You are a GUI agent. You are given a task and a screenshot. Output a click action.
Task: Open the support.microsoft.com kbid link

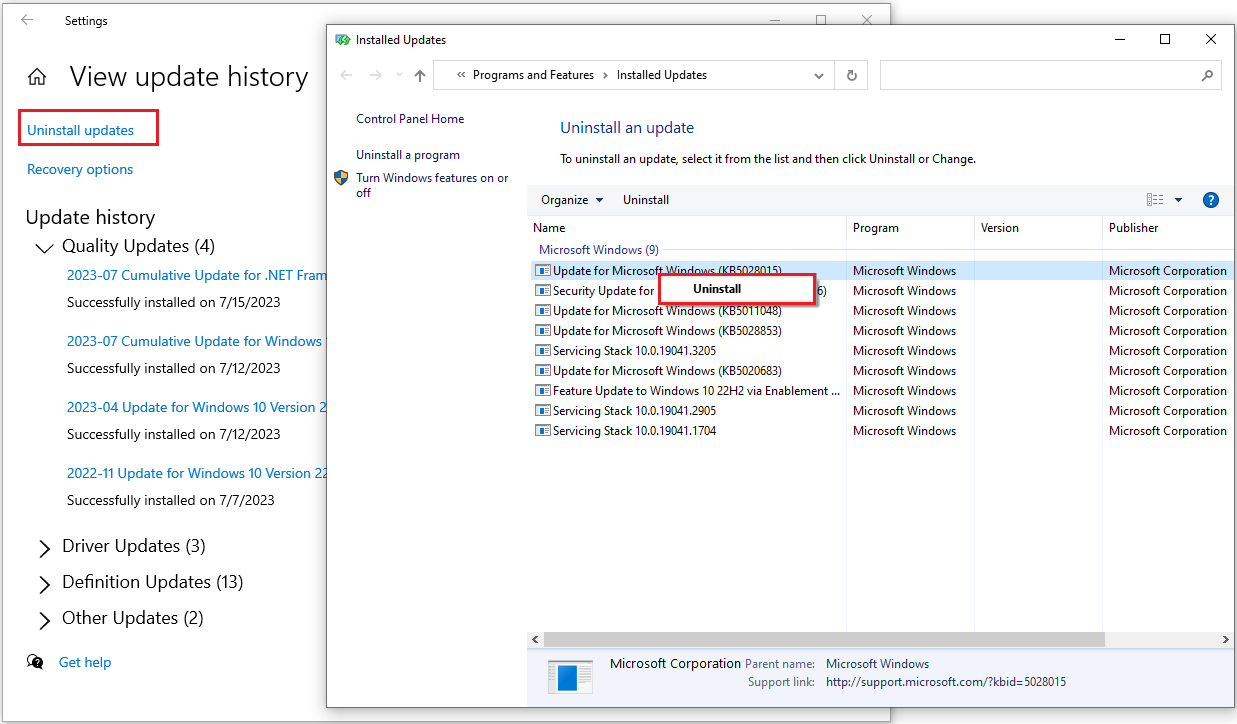946,682
